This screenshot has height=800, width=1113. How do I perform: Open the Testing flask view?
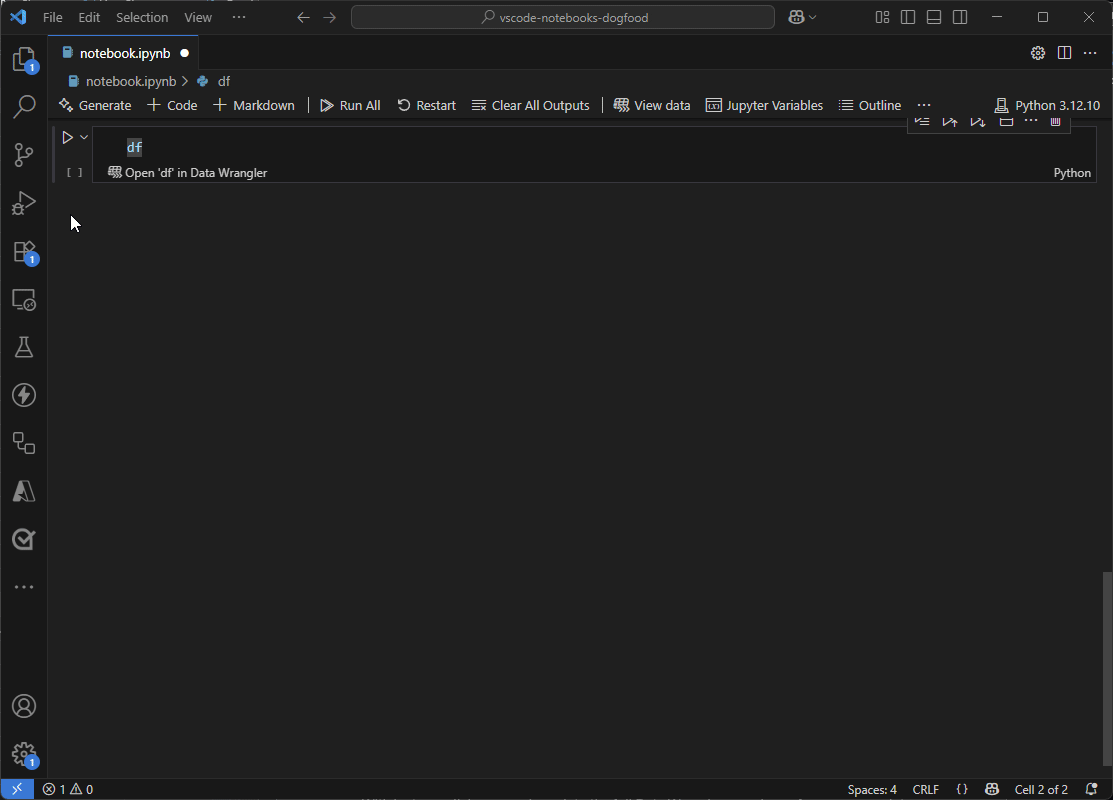point(24,347)
